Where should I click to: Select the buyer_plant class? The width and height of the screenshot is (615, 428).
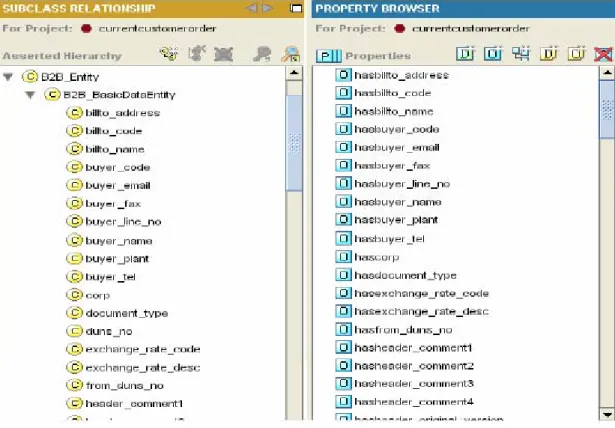click(117, 259)
